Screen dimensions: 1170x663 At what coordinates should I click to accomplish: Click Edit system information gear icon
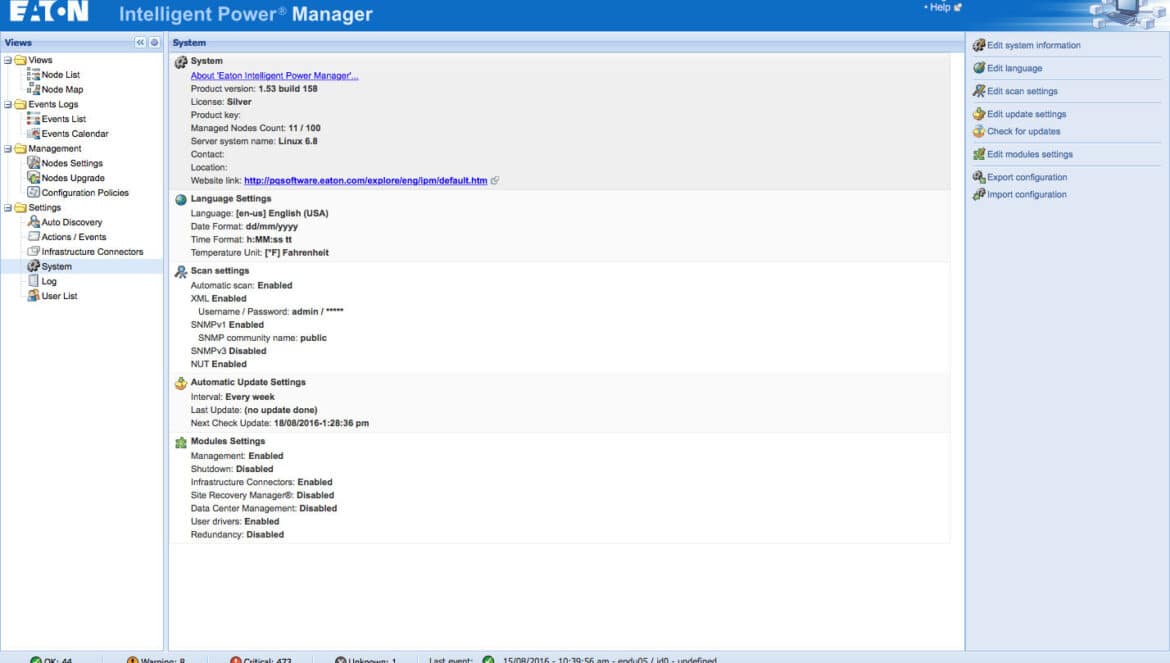pos(979,45)
